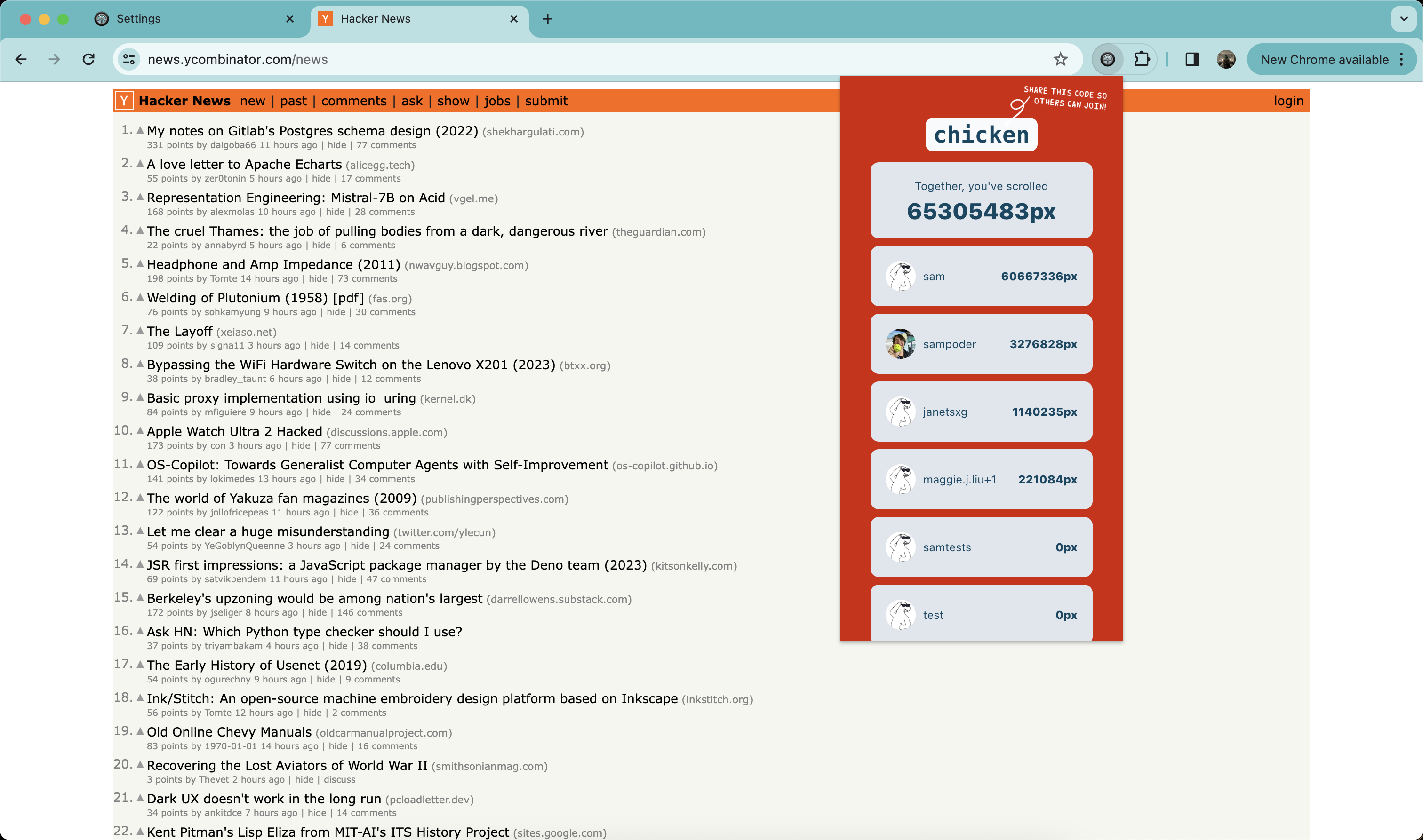Viewport: 1423px width, 840px height.
Task: Click the Y Combinator logo
Action: point(124,101)
